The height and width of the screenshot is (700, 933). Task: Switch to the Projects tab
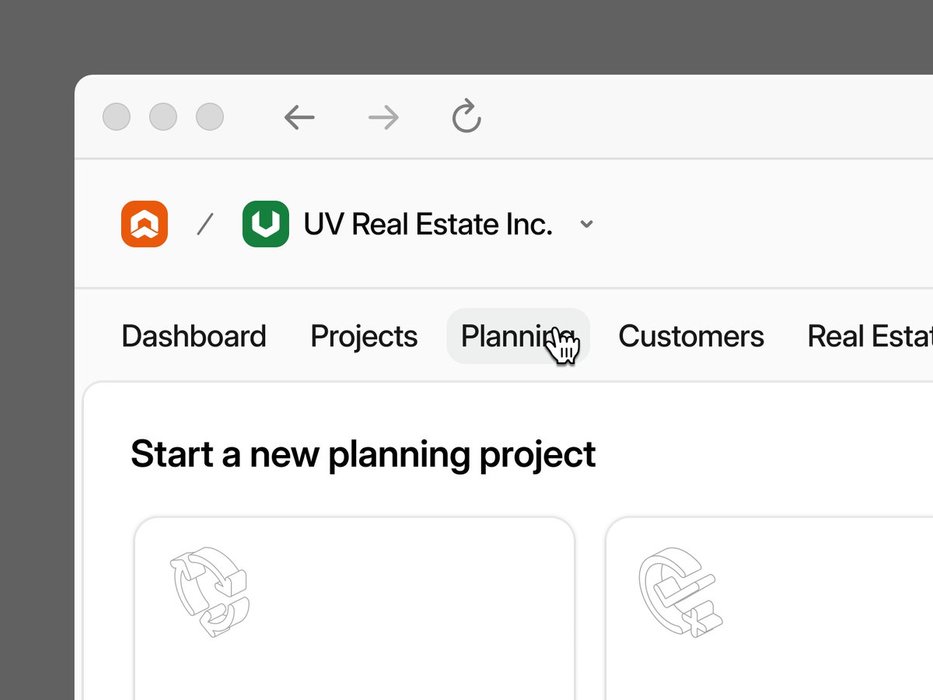tap(364, 336)
